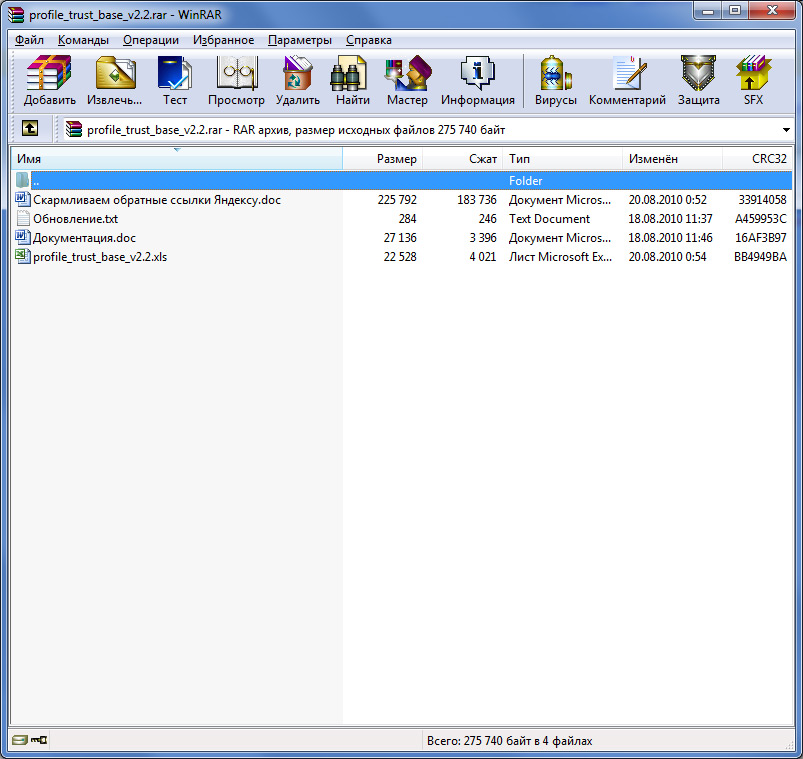Click the SFX archive icon
The image size is (803, 759).
[x=753, y=73]
